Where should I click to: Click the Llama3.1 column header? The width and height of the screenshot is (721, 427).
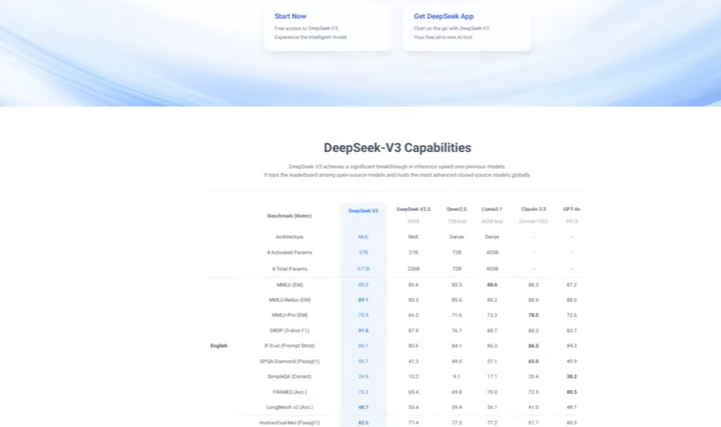(492, 209)
